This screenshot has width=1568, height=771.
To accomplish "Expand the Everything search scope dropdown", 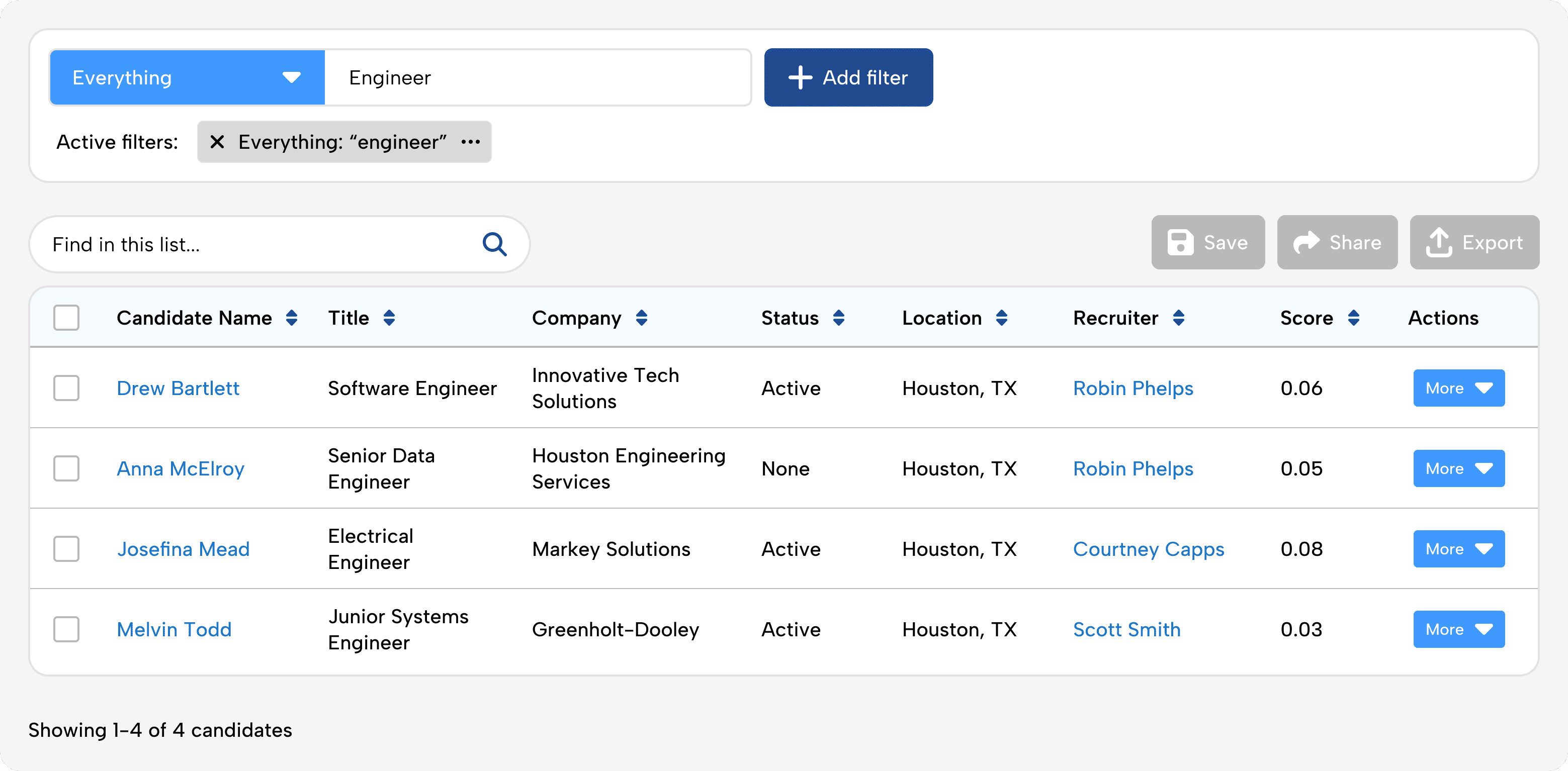I will pos(187,77).
